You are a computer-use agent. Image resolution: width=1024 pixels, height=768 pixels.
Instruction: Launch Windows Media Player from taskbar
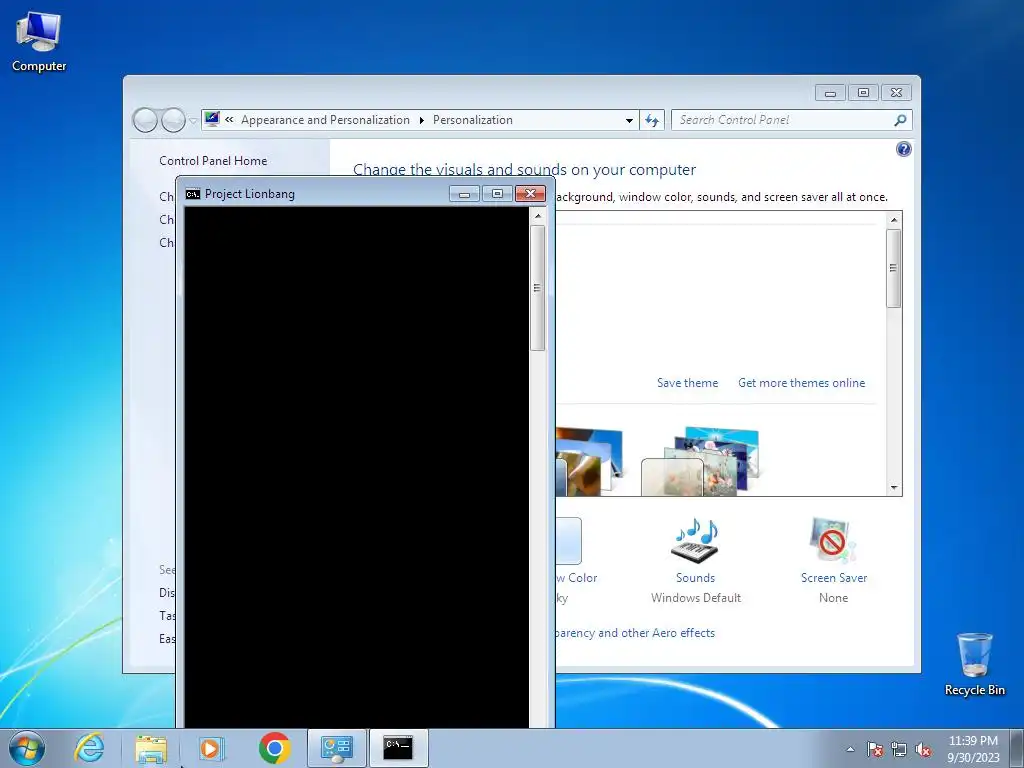[x=212, y=748]
